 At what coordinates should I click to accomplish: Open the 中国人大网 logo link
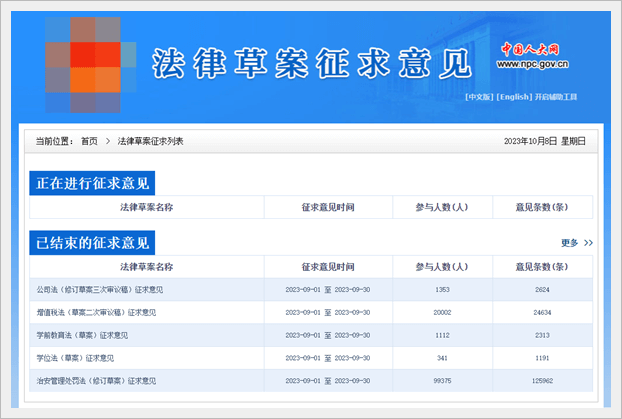coord(530,49)
